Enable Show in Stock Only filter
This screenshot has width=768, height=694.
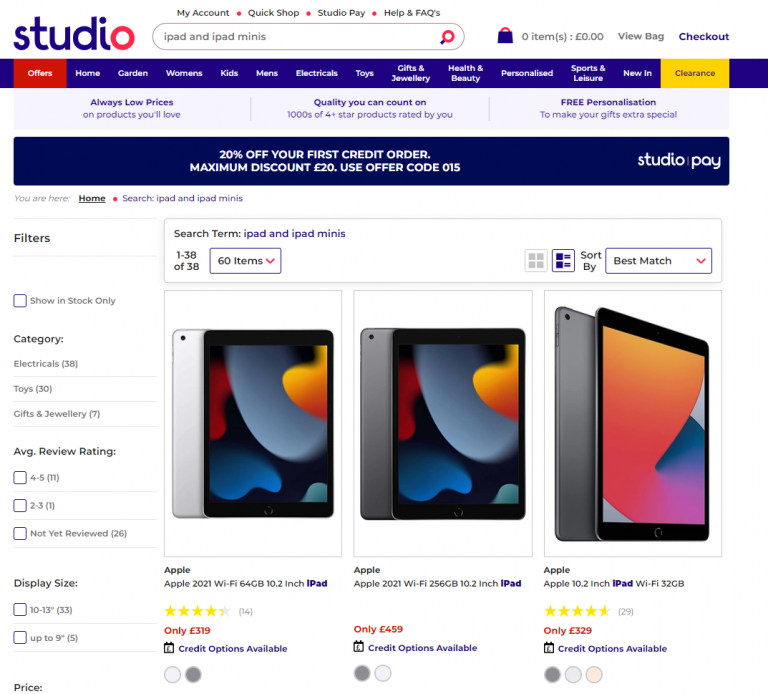[20, 300]
